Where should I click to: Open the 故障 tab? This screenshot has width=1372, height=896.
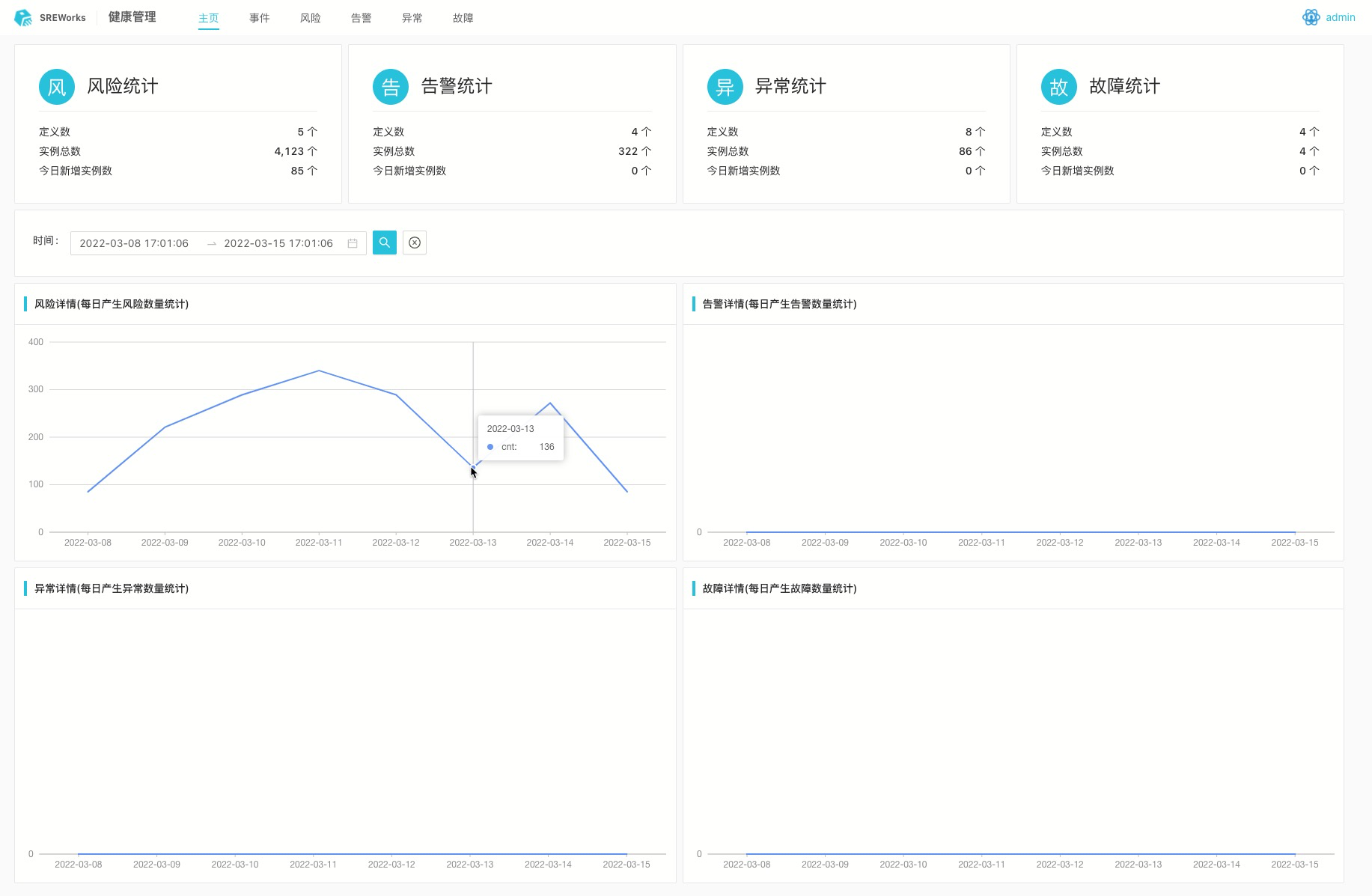(463, 18)
